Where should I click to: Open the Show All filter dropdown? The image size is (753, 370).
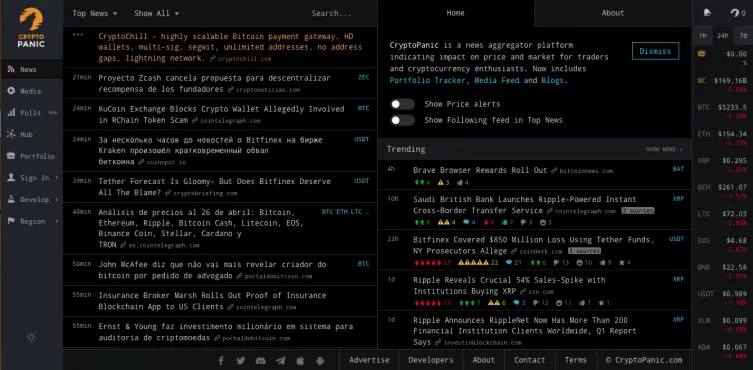click(157, 13)
